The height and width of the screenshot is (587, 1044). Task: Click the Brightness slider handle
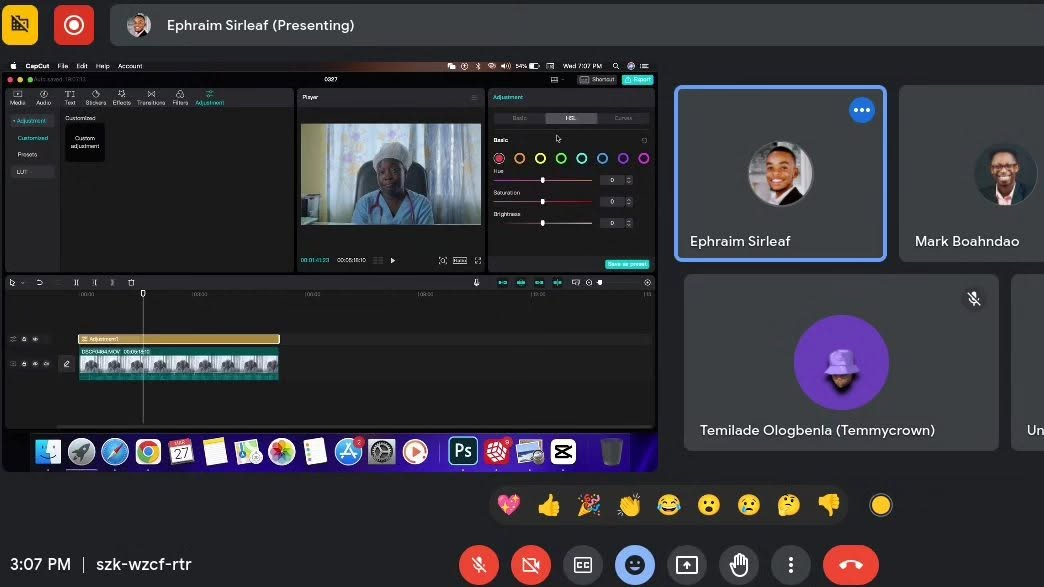pos(543,223)
